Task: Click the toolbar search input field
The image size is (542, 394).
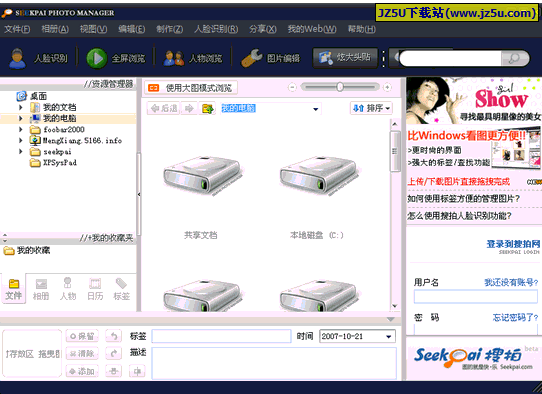Action: [x=450, y=58]
